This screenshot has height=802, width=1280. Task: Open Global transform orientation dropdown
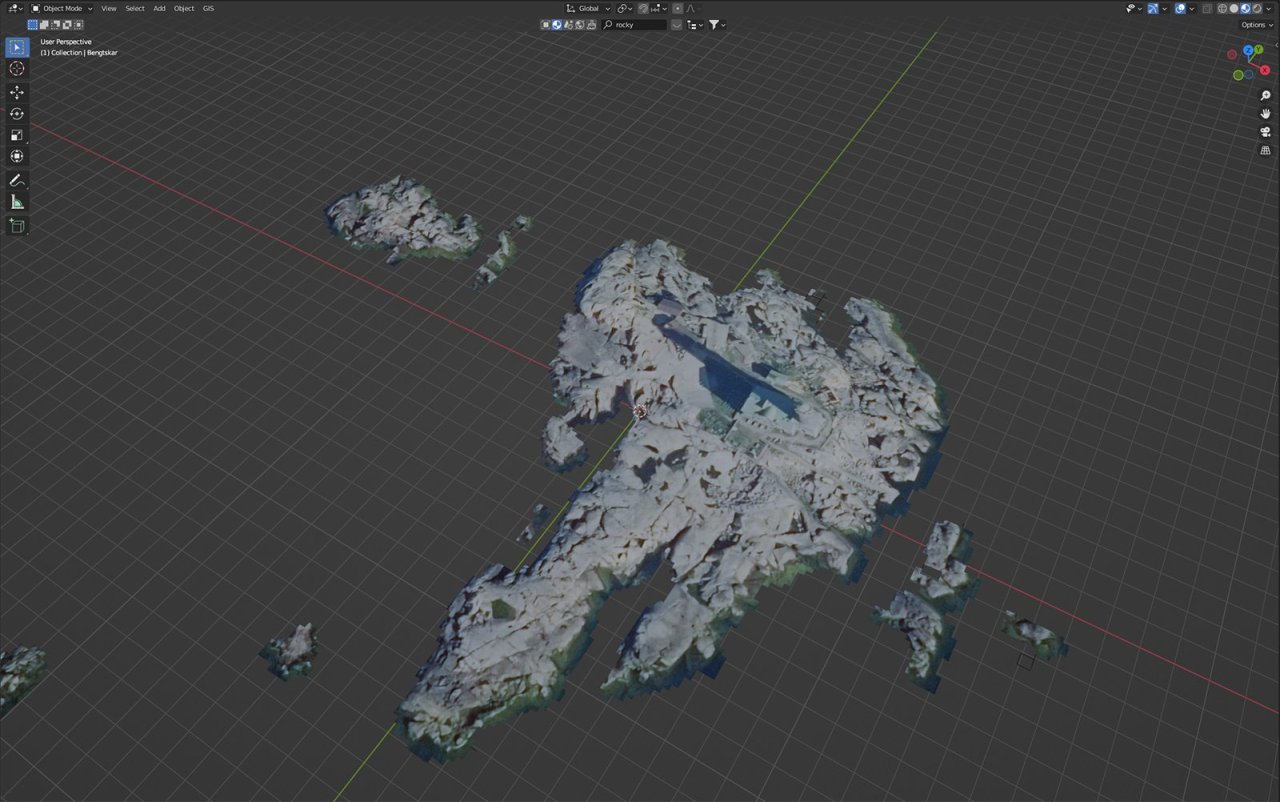point(589,9)
